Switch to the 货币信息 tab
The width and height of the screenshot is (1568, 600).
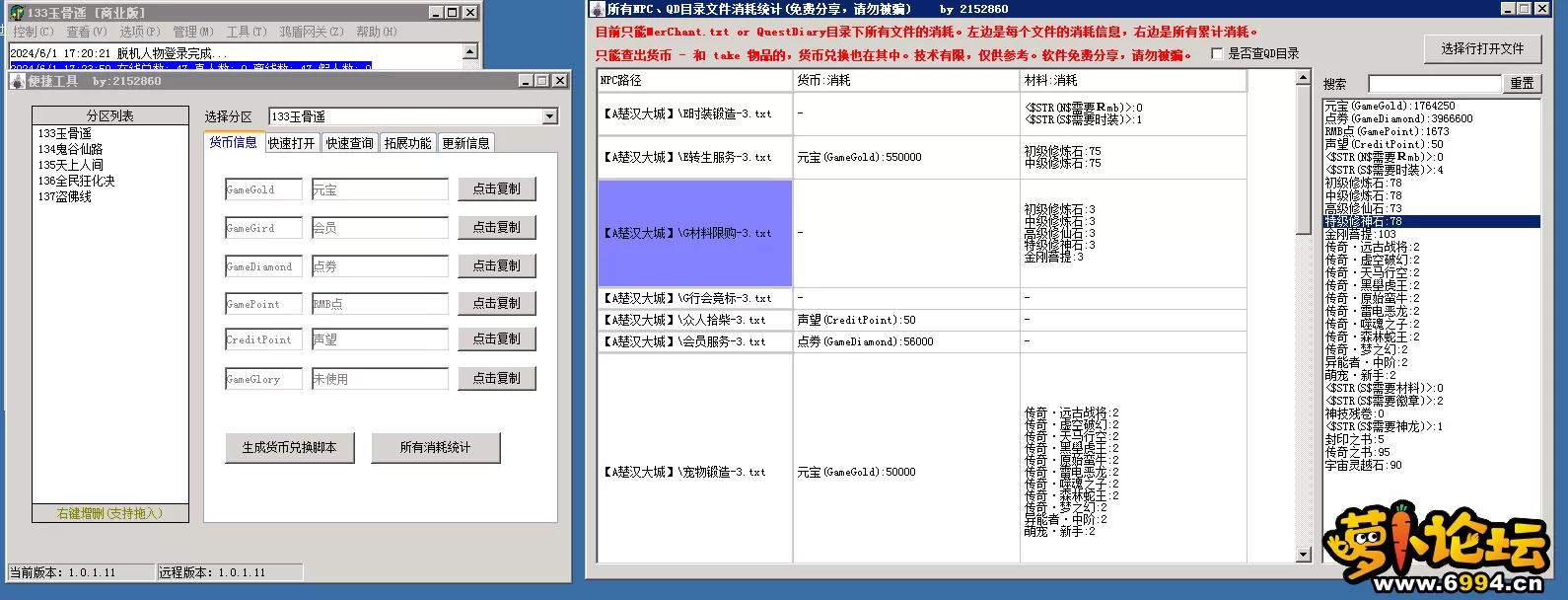[233, 142]
